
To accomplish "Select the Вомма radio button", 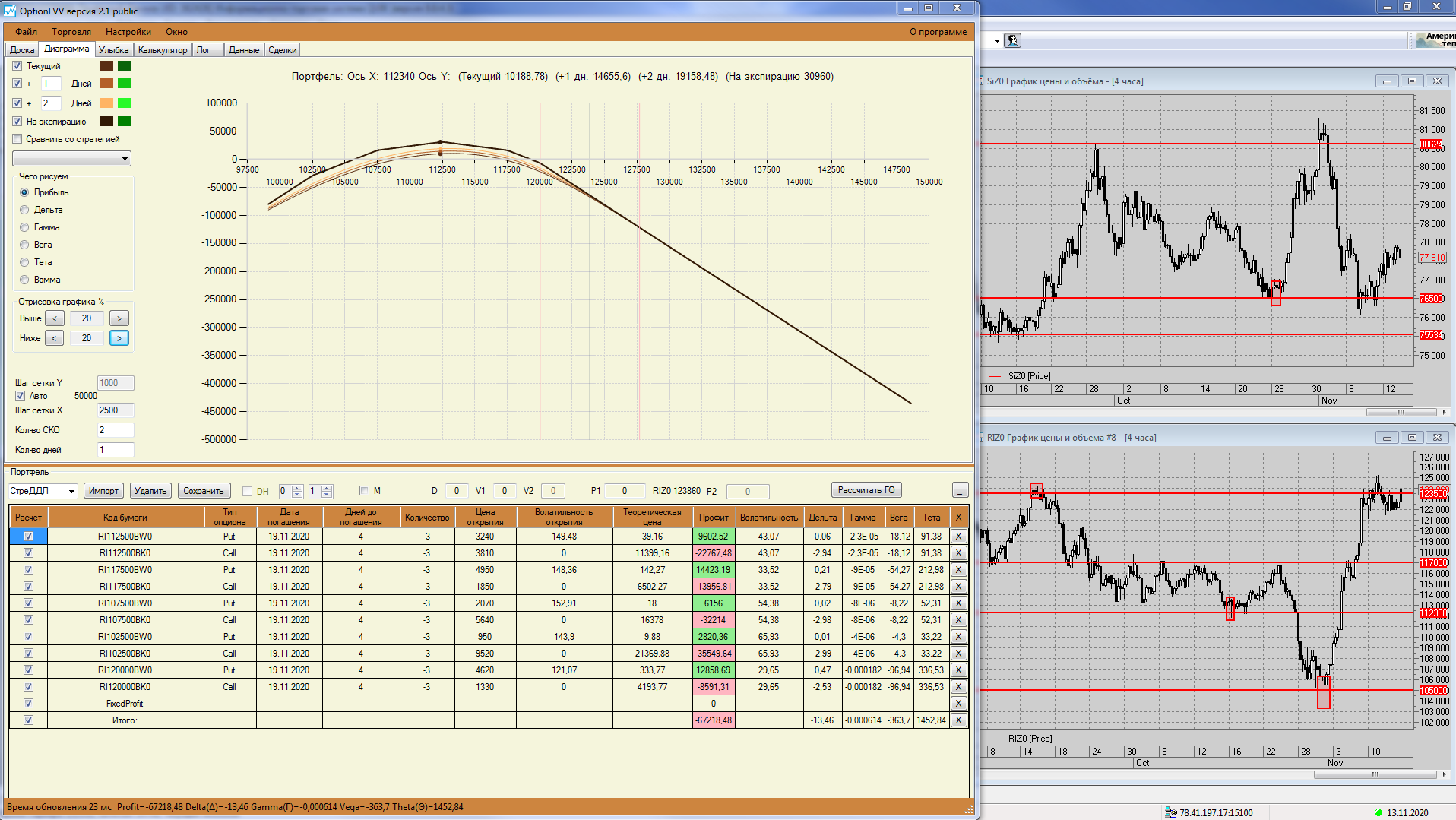I will [24, 280].
